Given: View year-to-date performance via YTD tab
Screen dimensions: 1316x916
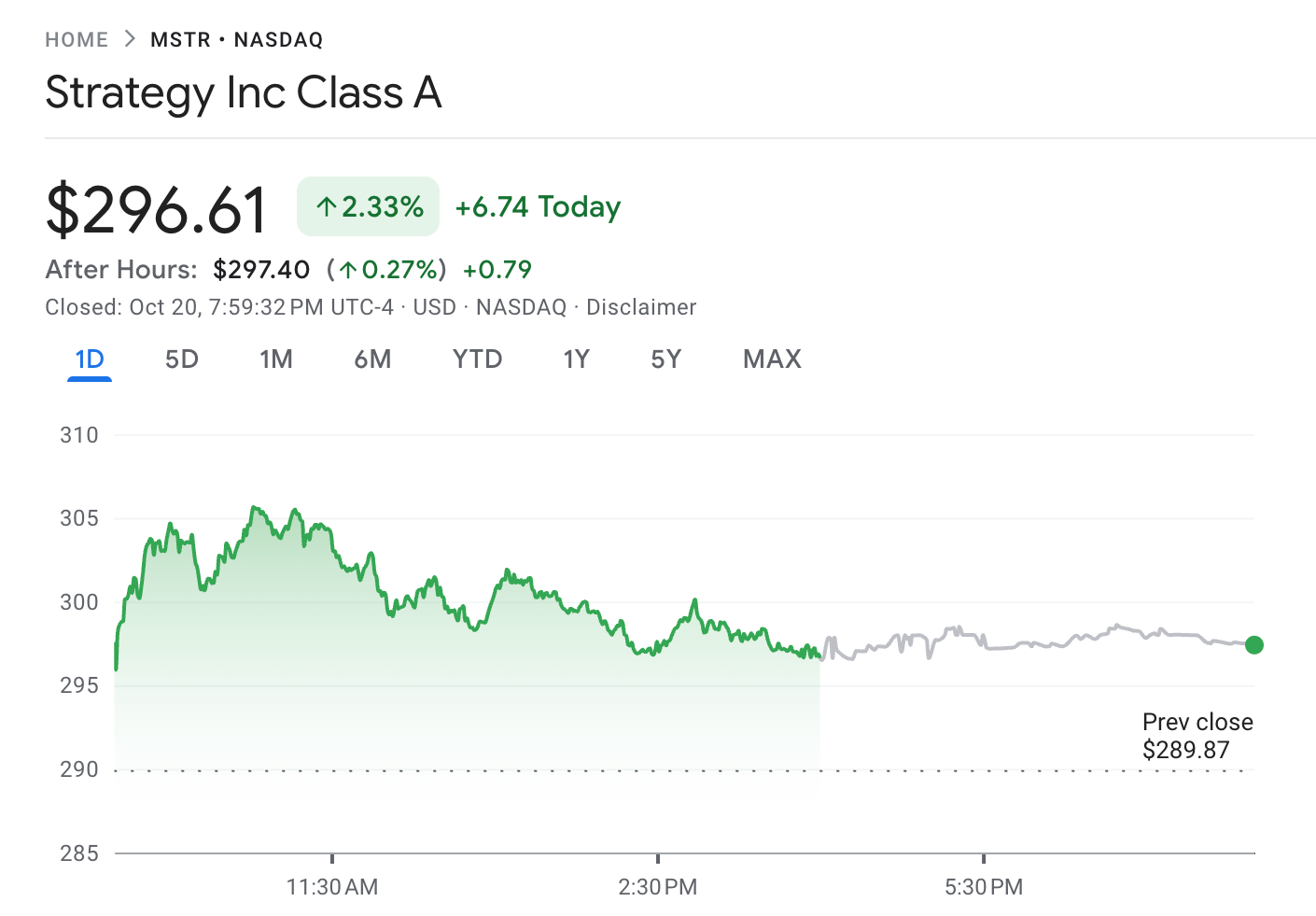Looking at the screenshot, I should coord(478,359).
